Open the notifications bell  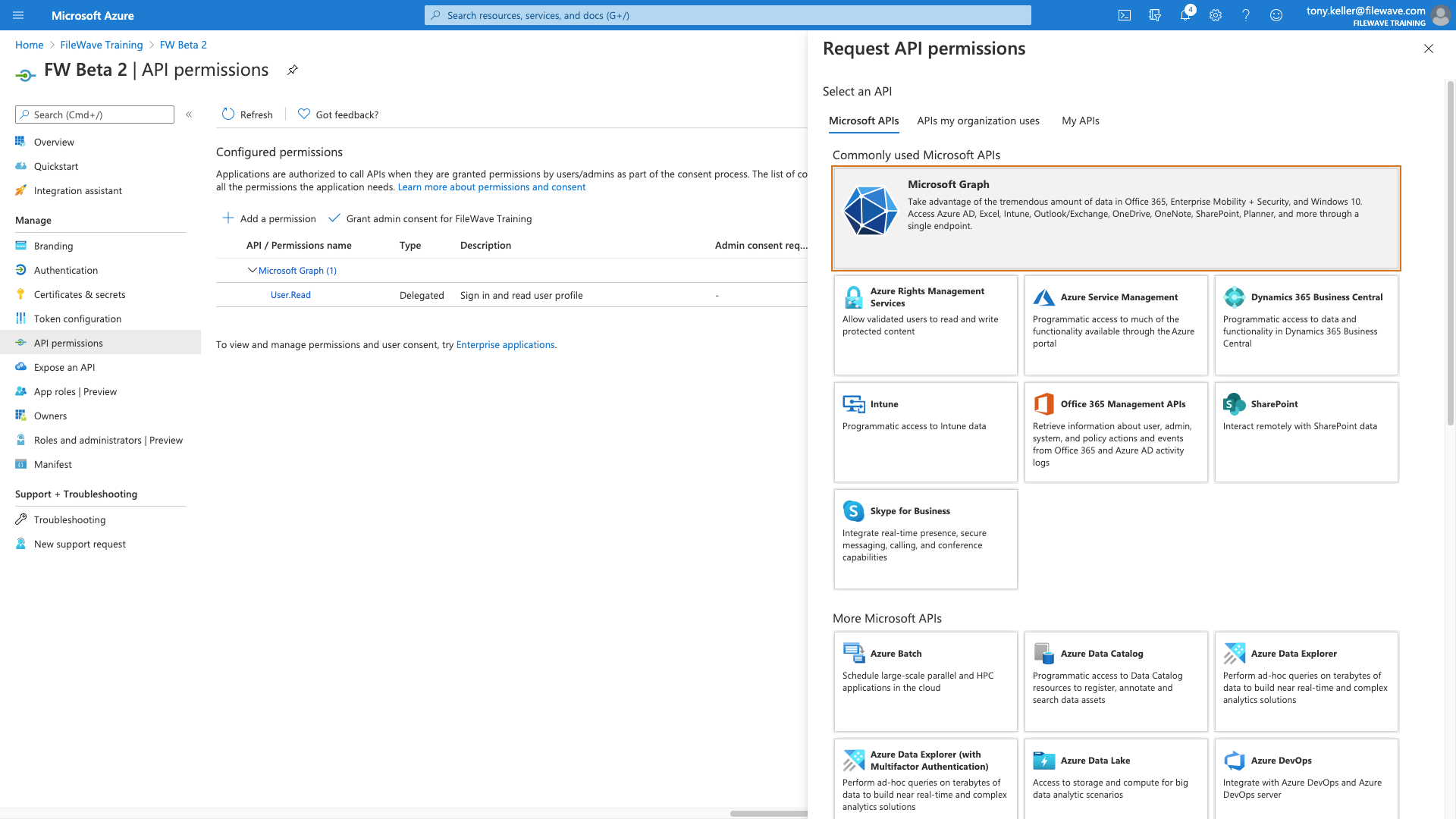1185,15
